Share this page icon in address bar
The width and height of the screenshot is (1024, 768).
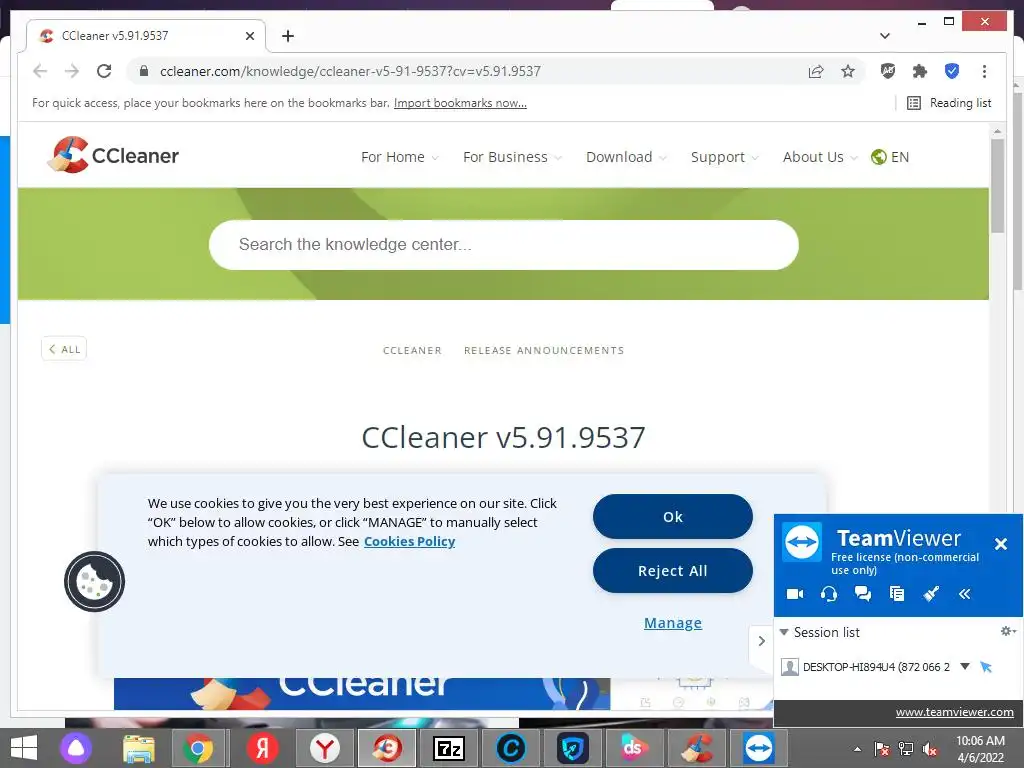pos(816,71)
